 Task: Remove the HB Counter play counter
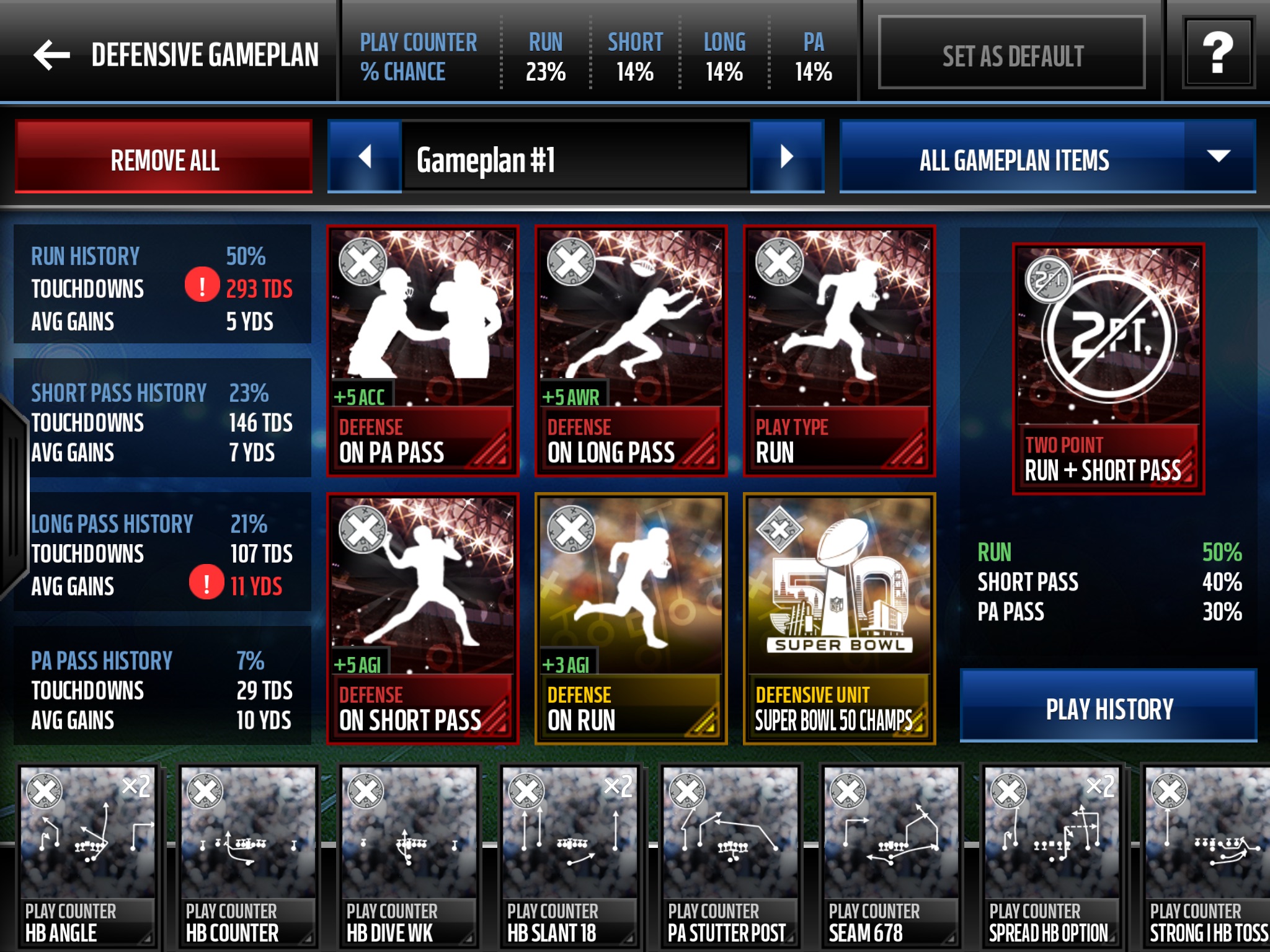click(x=205, y=791)
